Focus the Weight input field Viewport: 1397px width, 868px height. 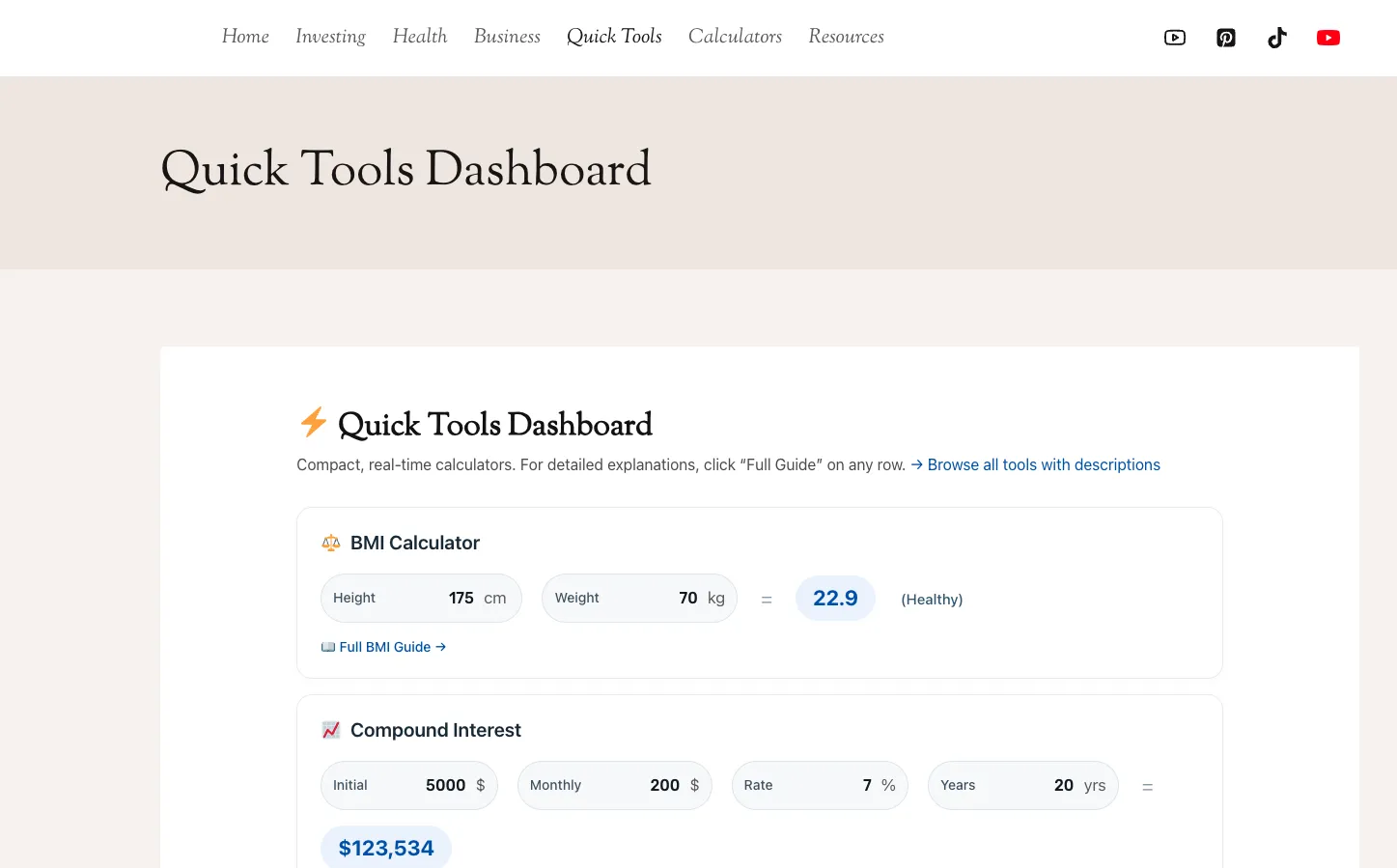pyautogui.click(x=639, y=599)
